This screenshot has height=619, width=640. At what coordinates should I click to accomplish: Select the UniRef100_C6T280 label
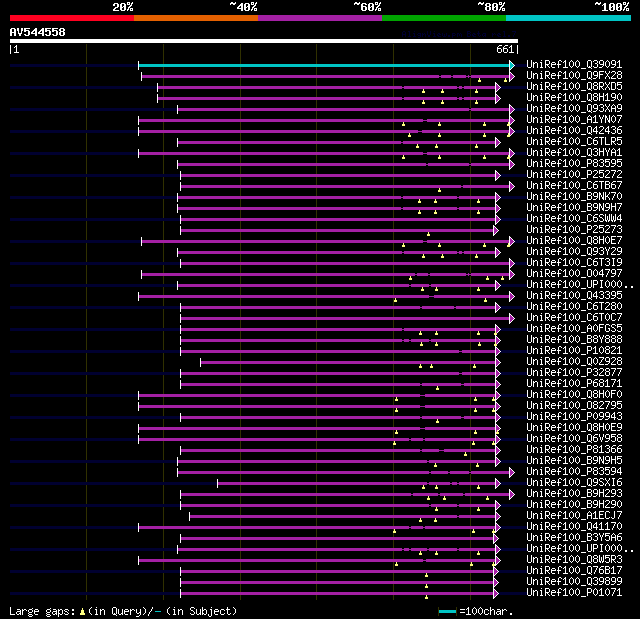point(574,307)
